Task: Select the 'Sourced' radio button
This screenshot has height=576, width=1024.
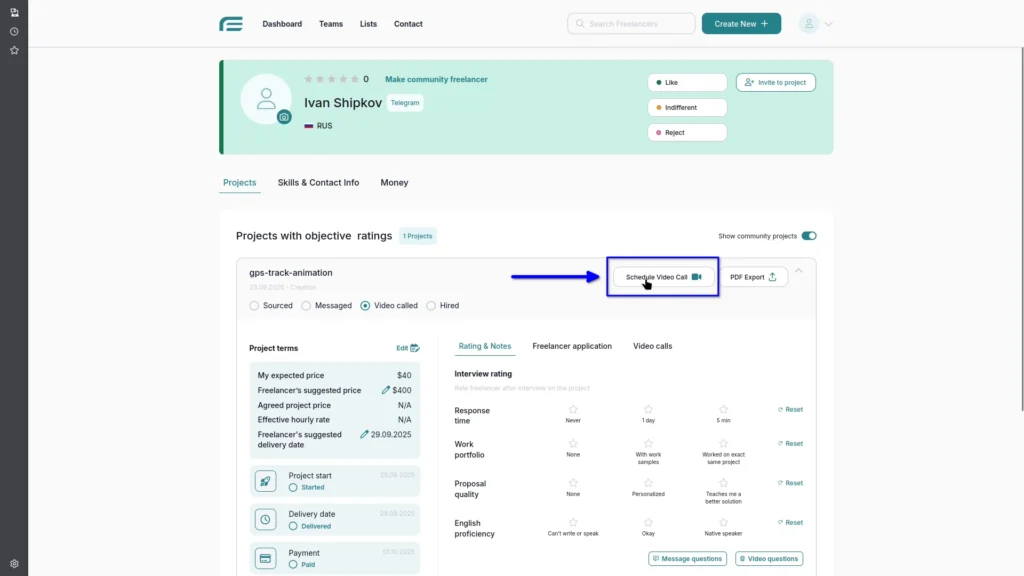Action: pyautogui.click(x=252, y=305)
